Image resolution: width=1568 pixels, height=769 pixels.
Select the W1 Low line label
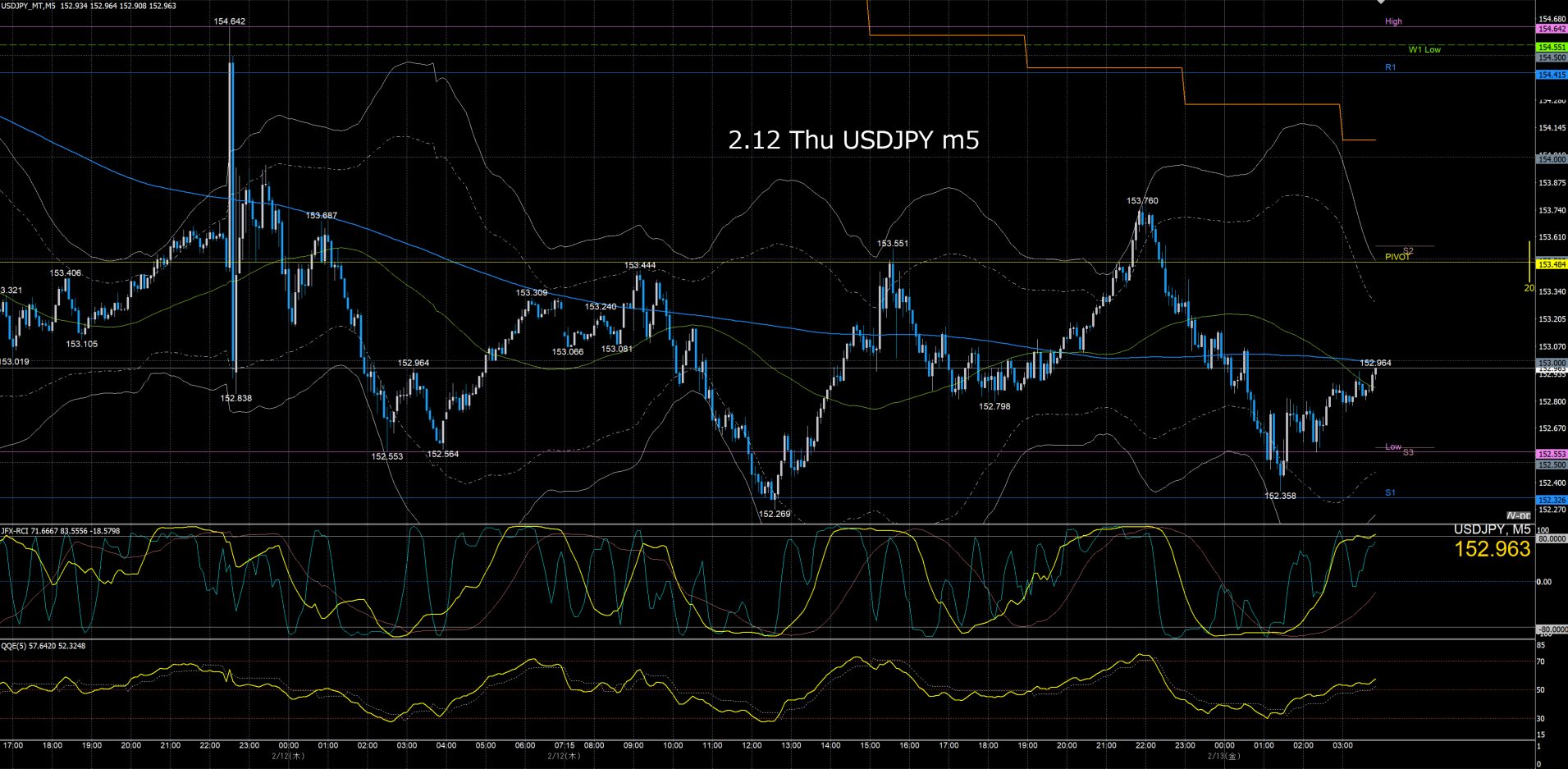(1424, 49)
